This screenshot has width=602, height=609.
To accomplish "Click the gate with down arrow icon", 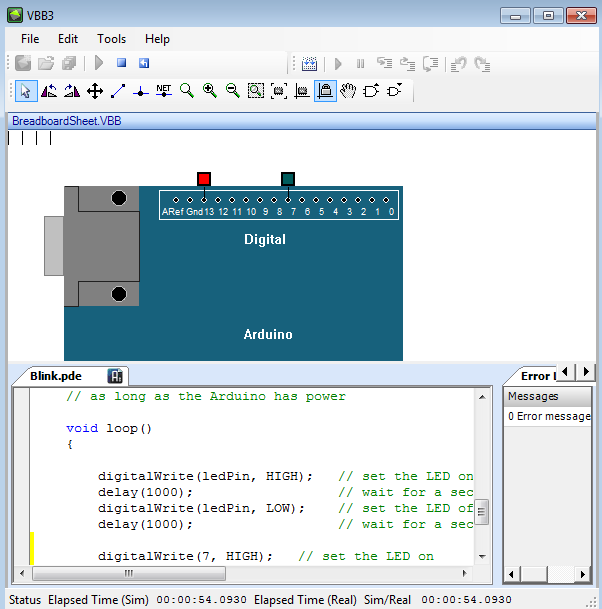I will pos(394,91).
